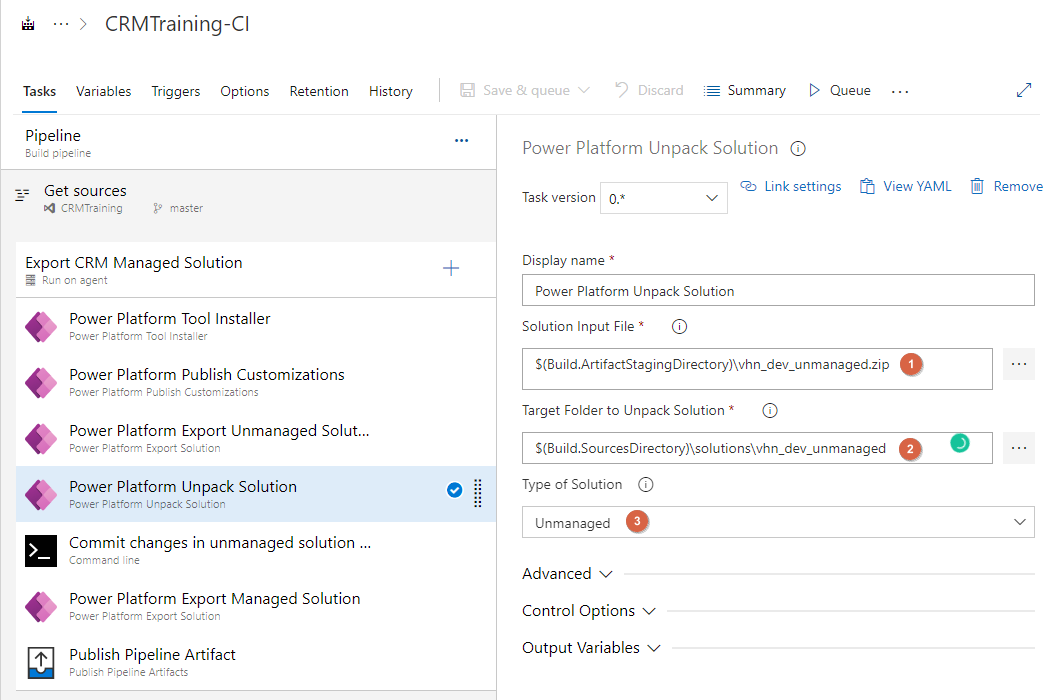This screenshot has width=1059, height=700.
Task: Open Link settings
Action: tap(791, 186)
